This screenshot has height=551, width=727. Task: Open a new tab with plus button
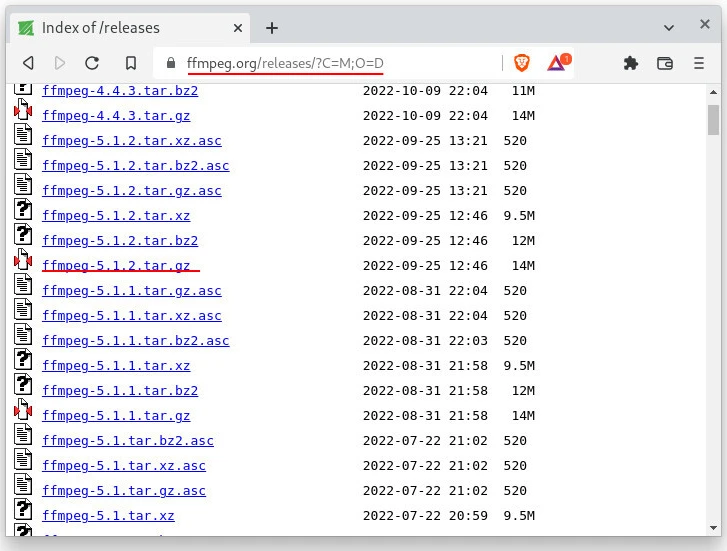tap(272, 27)
